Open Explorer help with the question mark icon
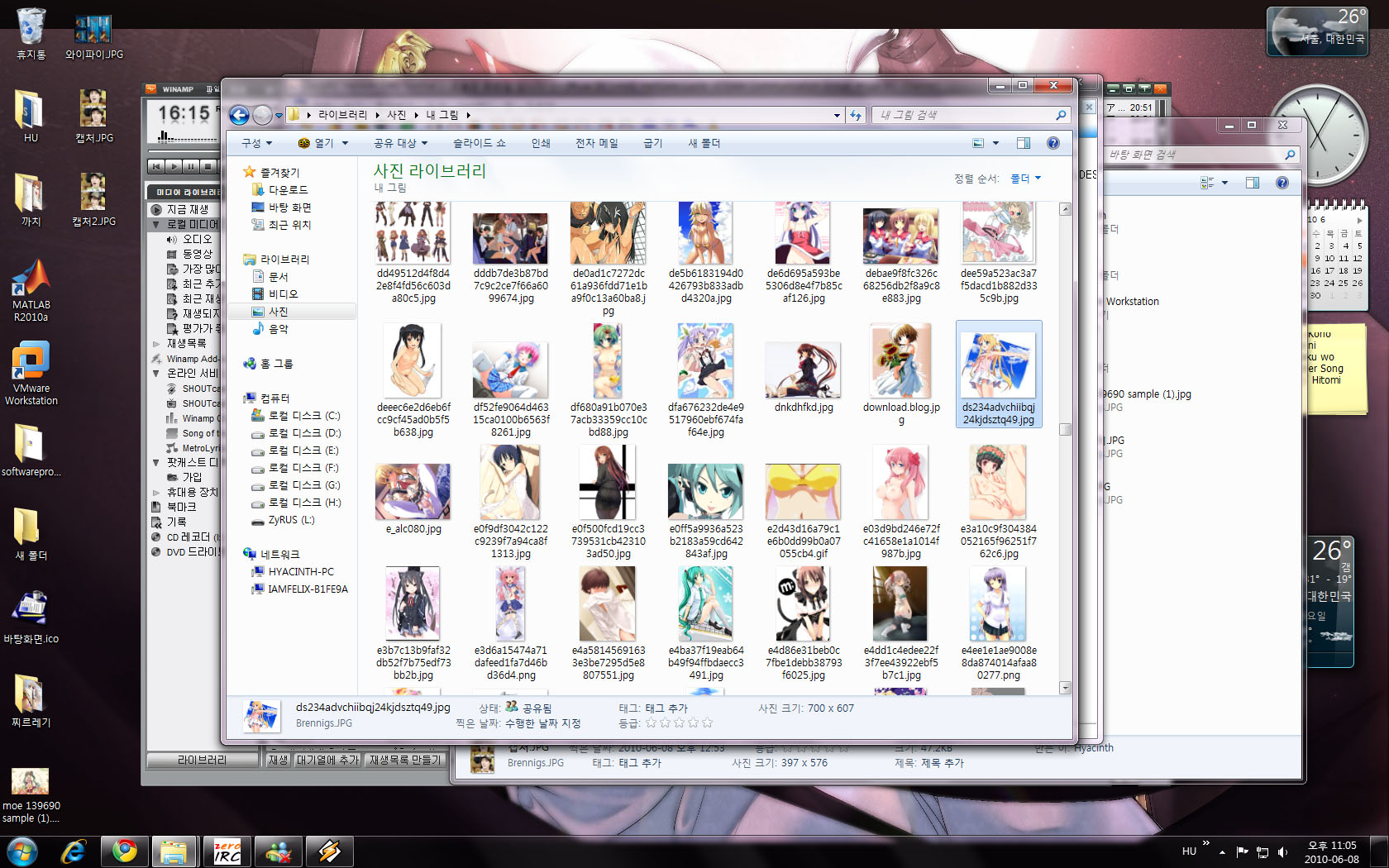 point(1052,143)
